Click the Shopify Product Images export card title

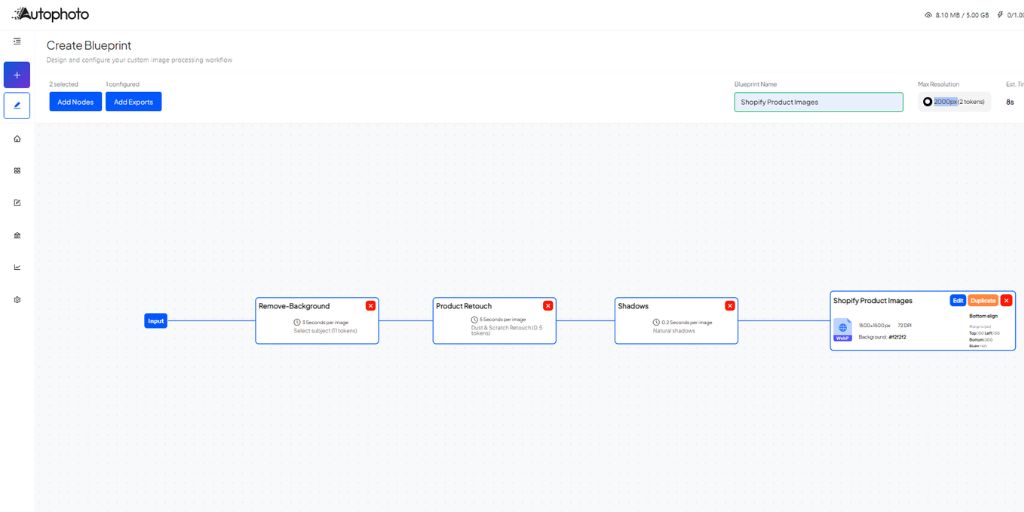point(872,300)
